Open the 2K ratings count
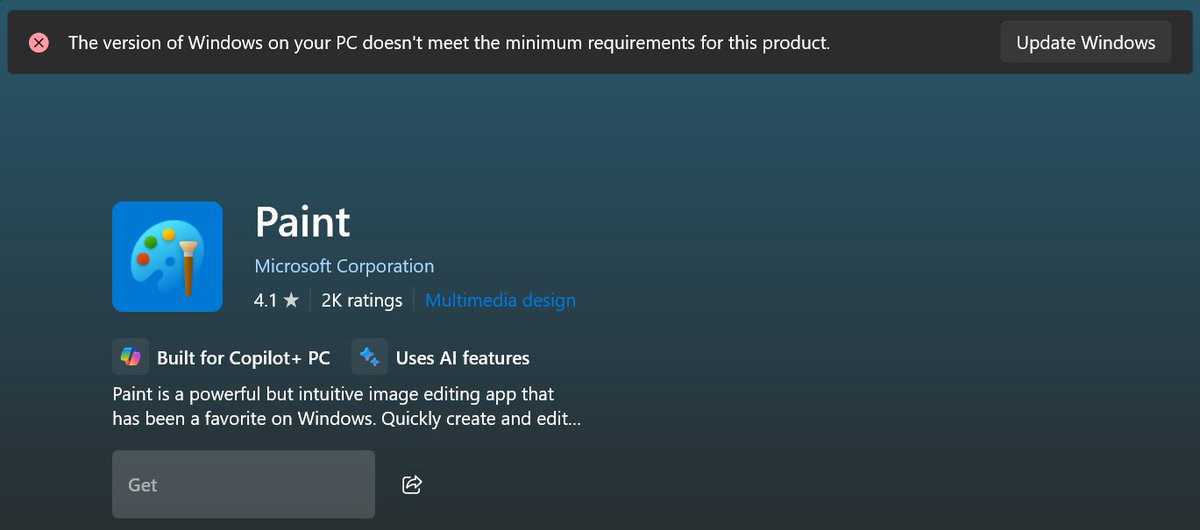This screenshot has height=530, width=1200. [x=362, y=300]
